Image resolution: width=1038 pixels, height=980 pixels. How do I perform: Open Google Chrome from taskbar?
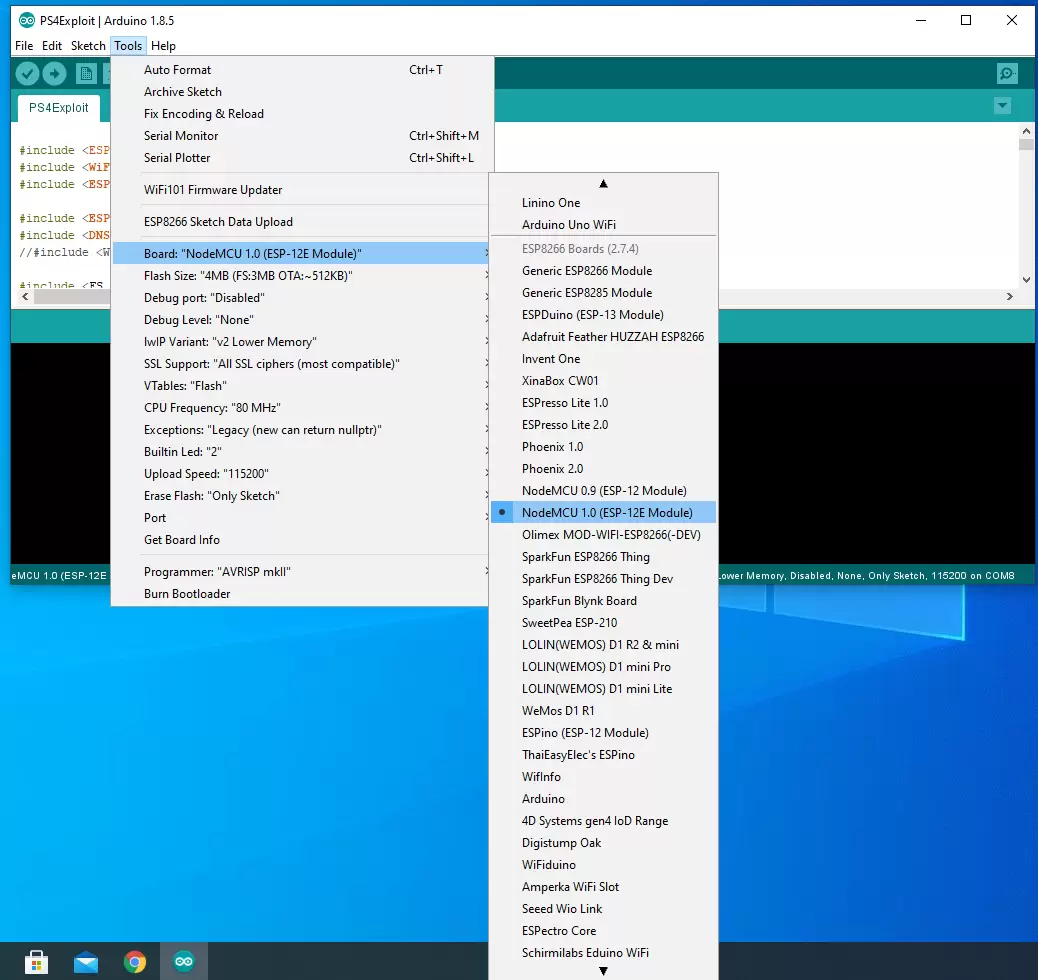pyautogui.click(x=135, y=961)
